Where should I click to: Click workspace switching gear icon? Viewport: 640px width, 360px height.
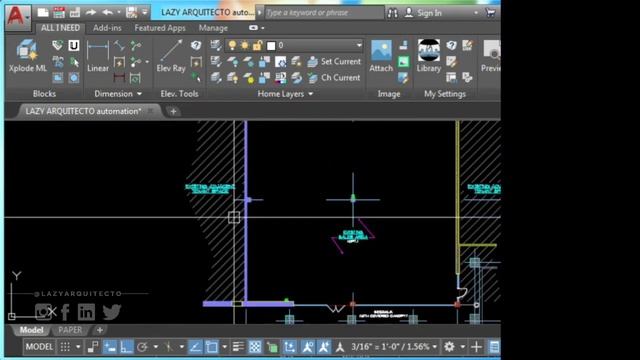point(449,347)
